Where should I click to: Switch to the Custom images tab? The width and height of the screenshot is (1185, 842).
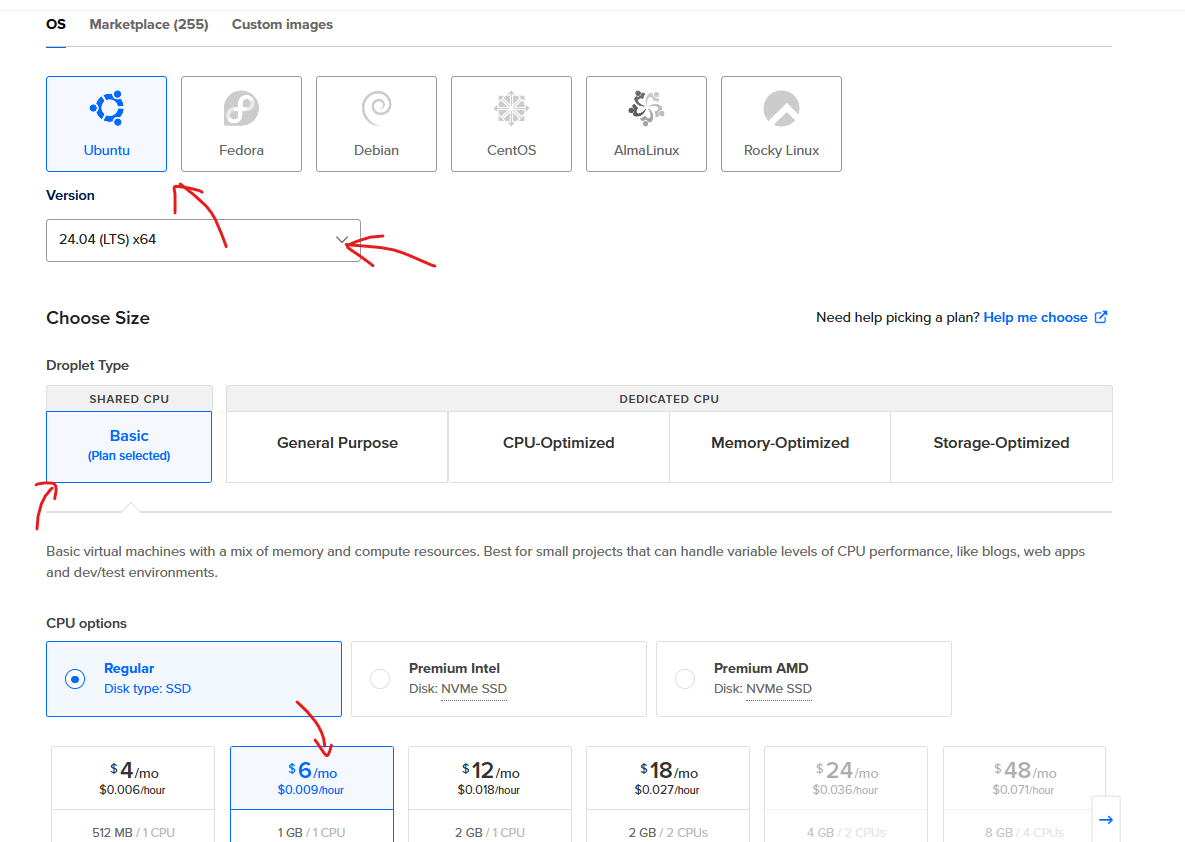click(x=282, y=24)
